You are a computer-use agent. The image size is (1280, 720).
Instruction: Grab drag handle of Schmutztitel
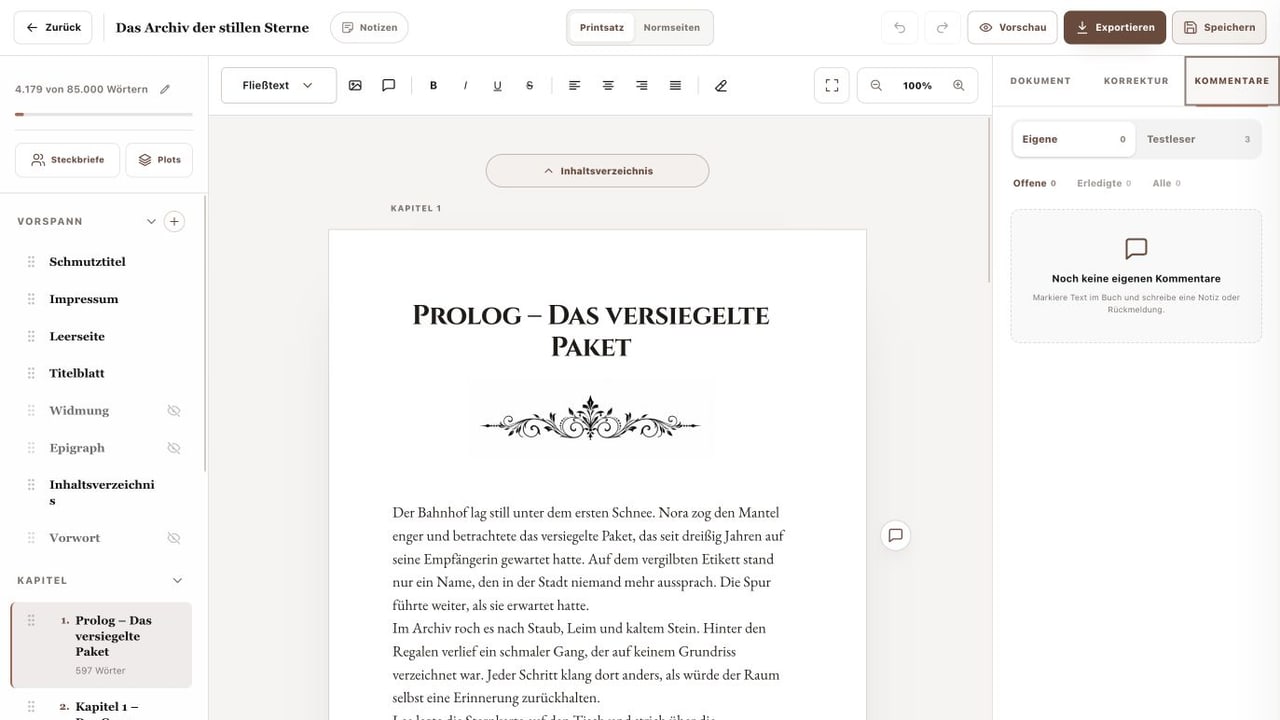coord(31,262)
